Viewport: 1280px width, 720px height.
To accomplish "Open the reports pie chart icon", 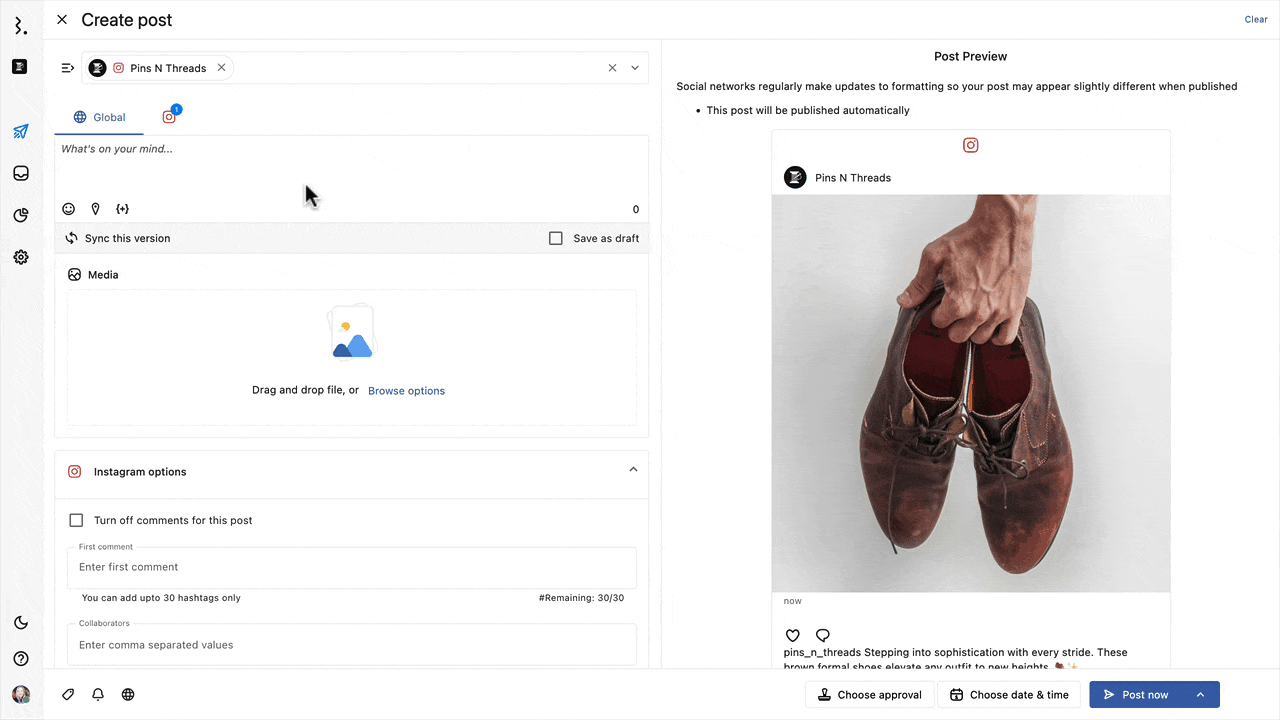I will point(21,215).
